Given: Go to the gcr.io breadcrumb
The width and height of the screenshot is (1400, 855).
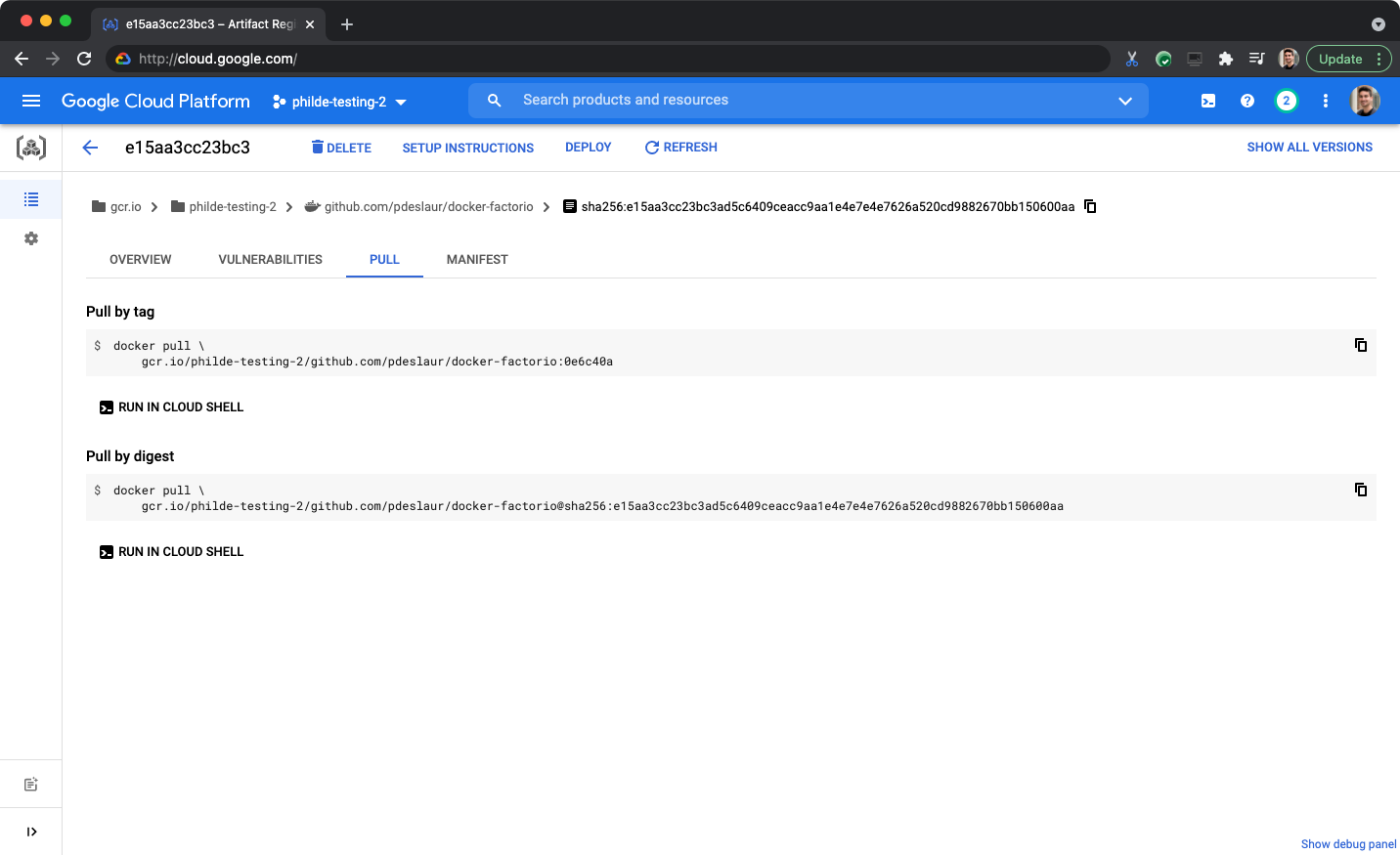Looking at the screenshot, I should click(116, 207).
